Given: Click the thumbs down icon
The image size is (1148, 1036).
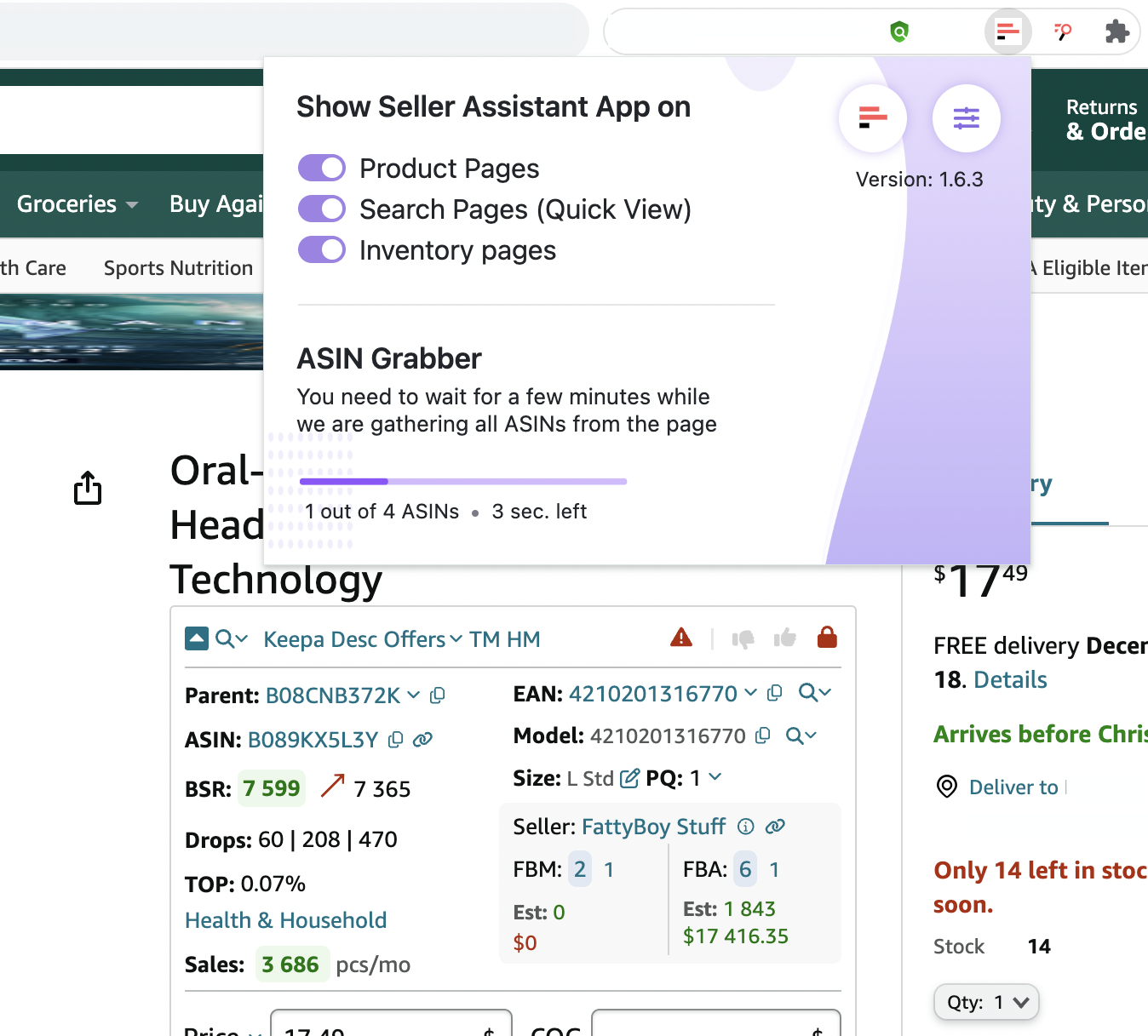Looking at the screenshot, I should [x=743, y=638].
